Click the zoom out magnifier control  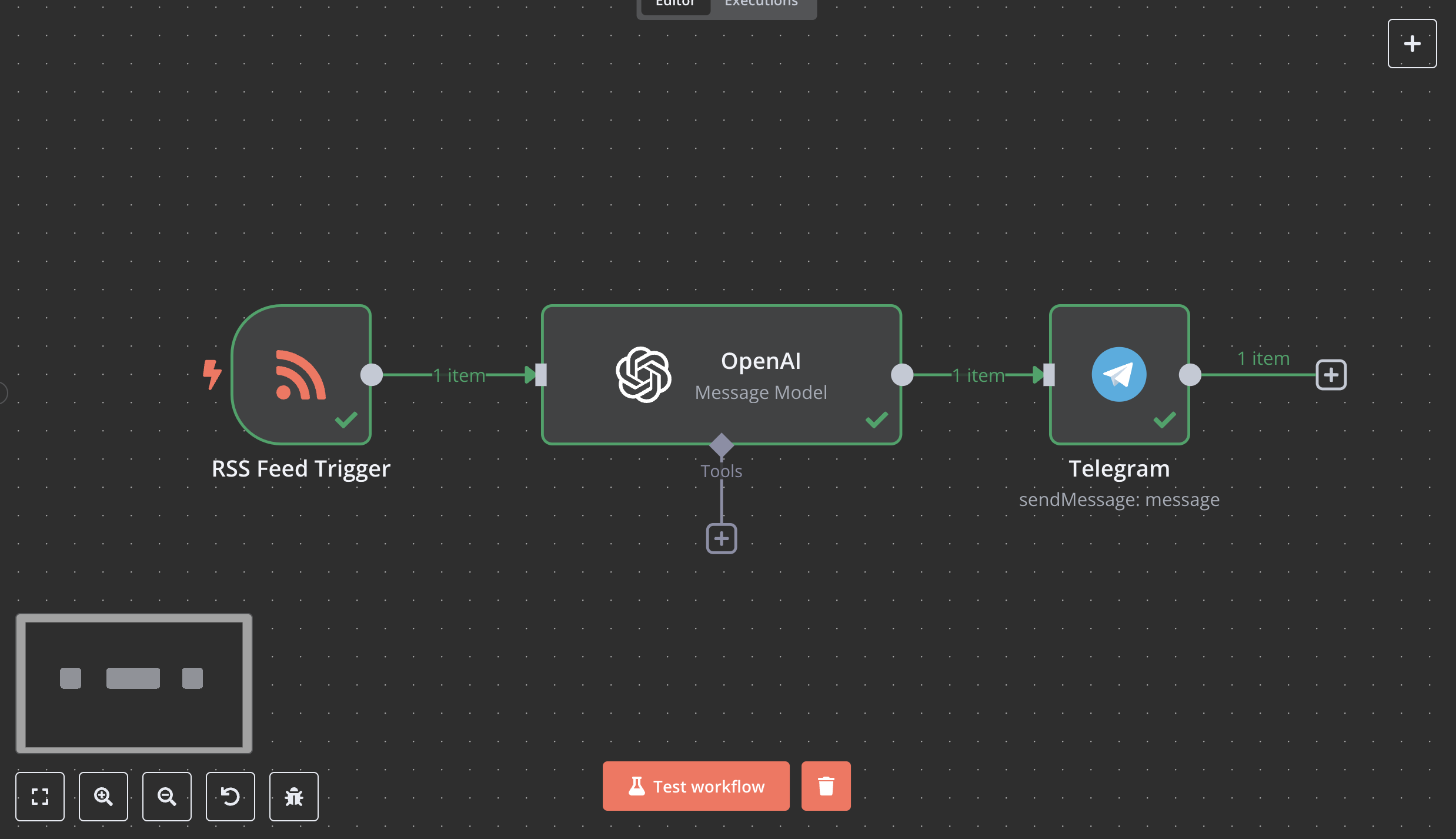point(167,796)
